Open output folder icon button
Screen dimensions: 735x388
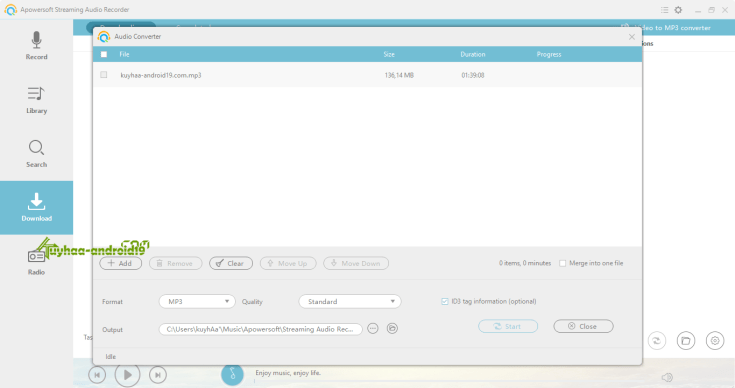(x=392, y=328)
